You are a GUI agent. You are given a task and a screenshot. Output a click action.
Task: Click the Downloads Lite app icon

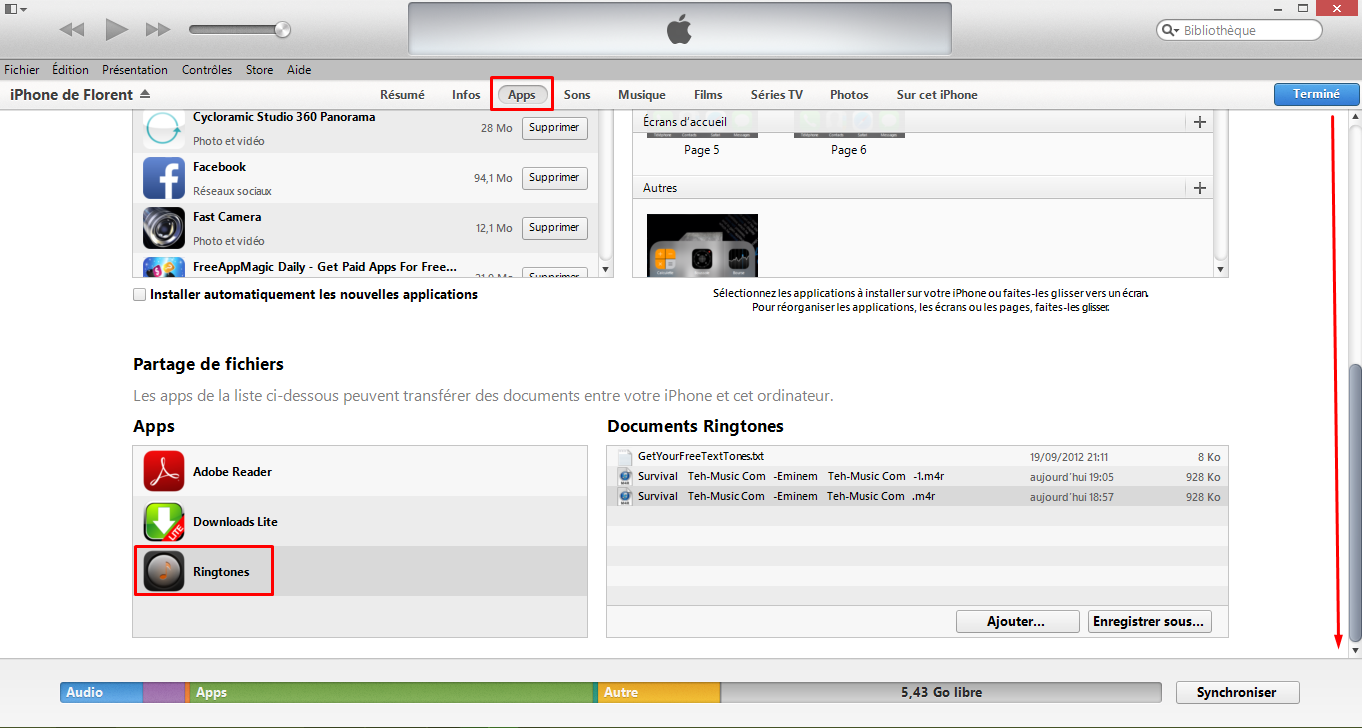pos(163,522)
